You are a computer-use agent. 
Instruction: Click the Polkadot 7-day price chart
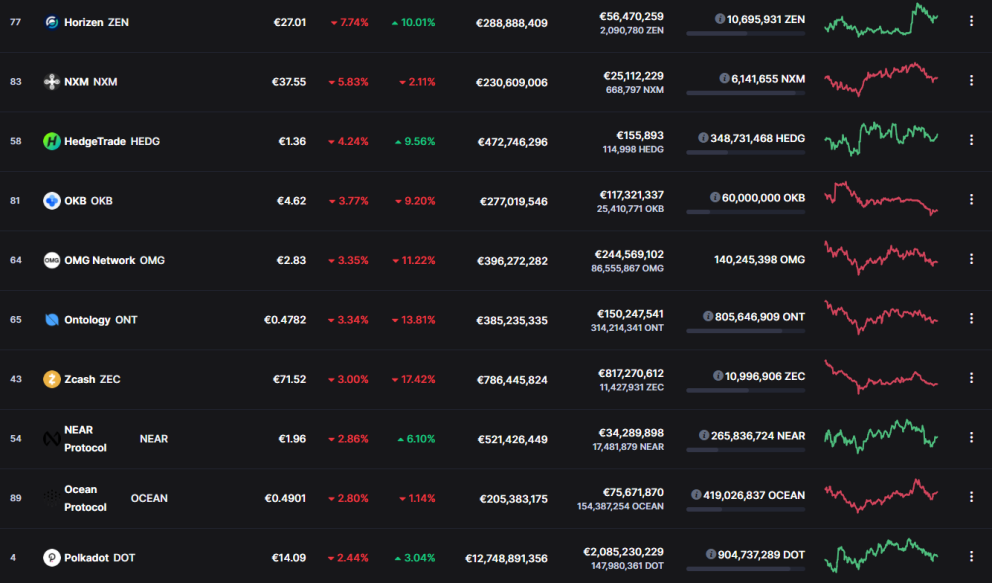tap(881, 555)
